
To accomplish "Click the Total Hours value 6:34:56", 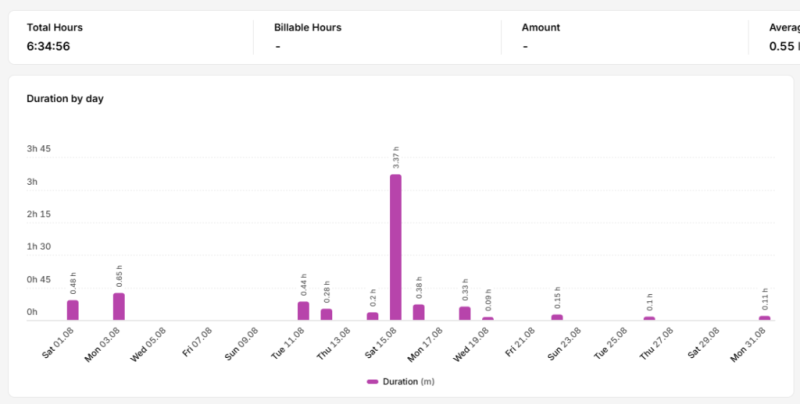I will 48,46.
